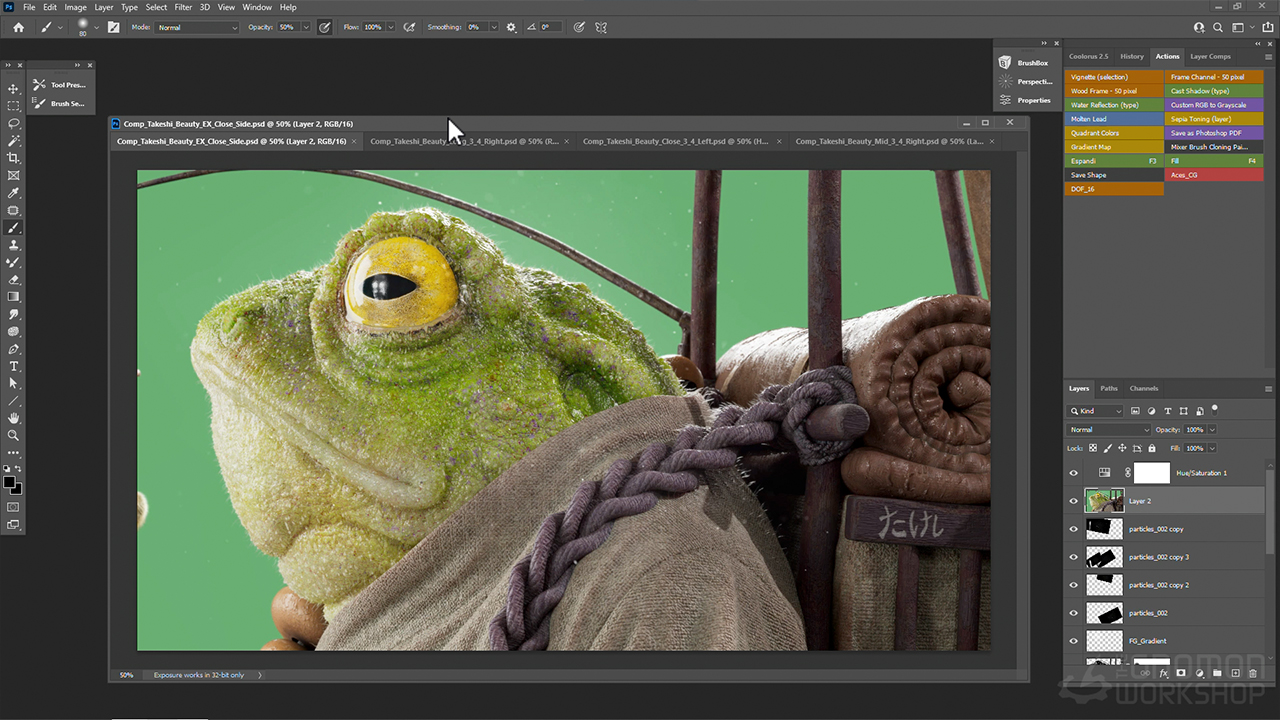Viewport: 1280px width, 720px height.
Task: Open smoothing options gear
Action: (512, 27)
